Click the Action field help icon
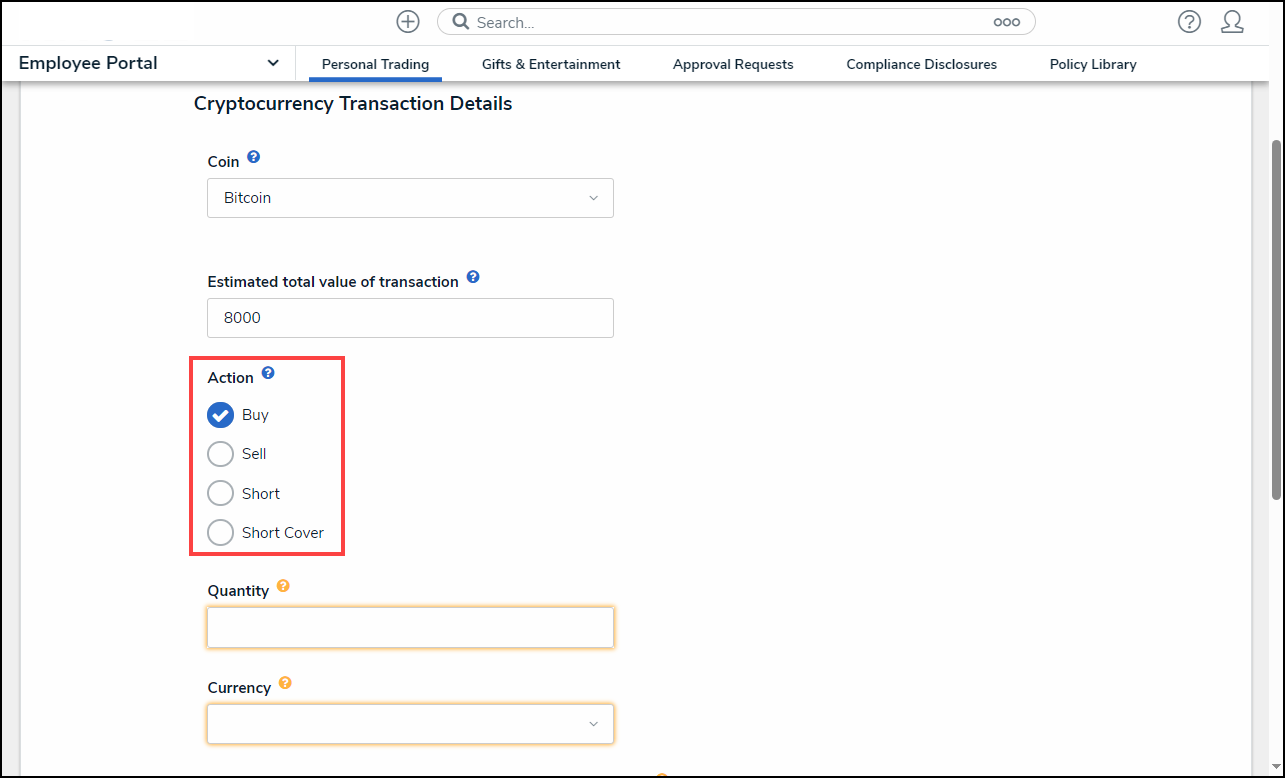Screen dimensions: 1285x778 tap(268, 374)
